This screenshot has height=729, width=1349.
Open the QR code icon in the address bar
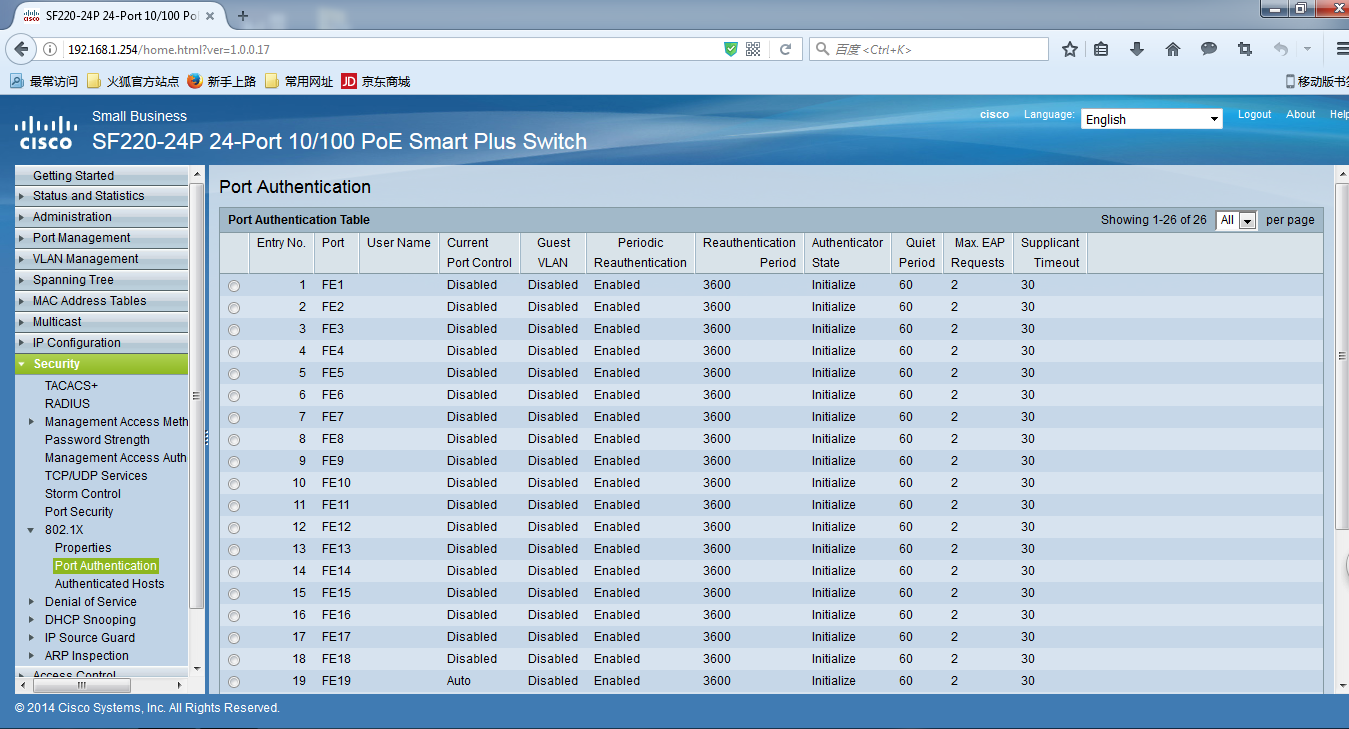point(753,49)
